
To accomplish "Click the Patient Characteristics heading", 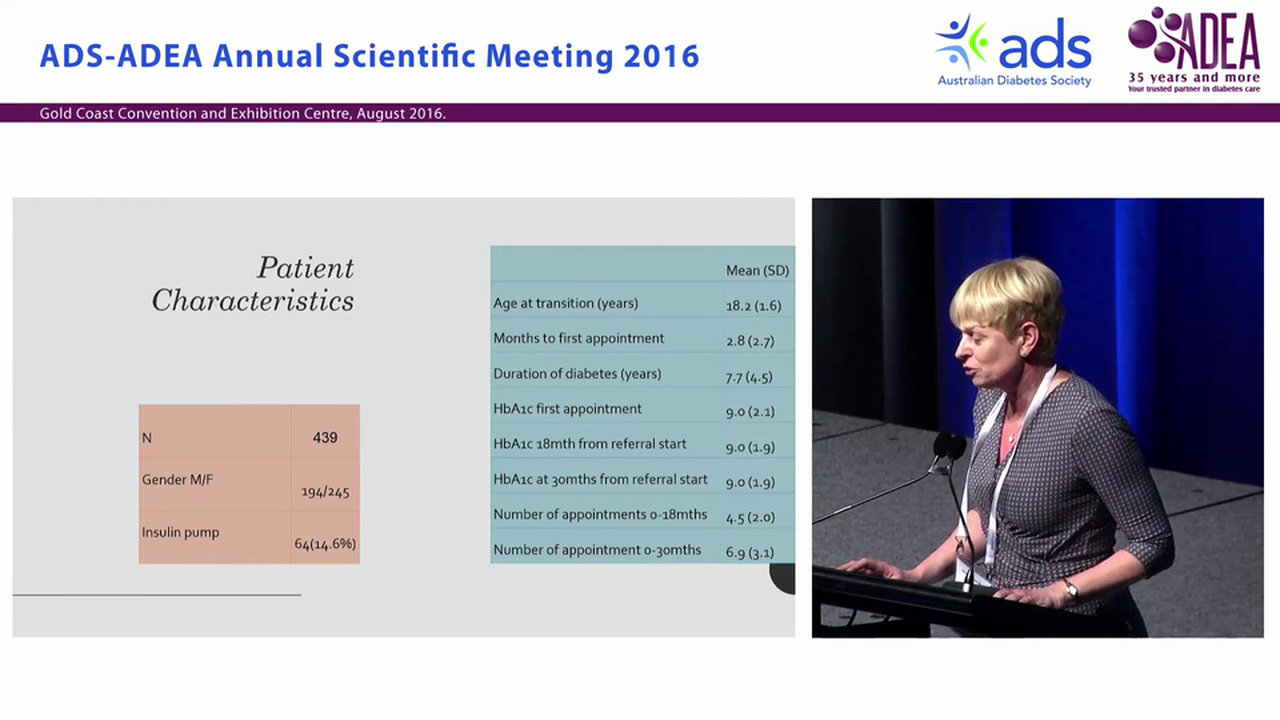I will [x=253, y=284].
